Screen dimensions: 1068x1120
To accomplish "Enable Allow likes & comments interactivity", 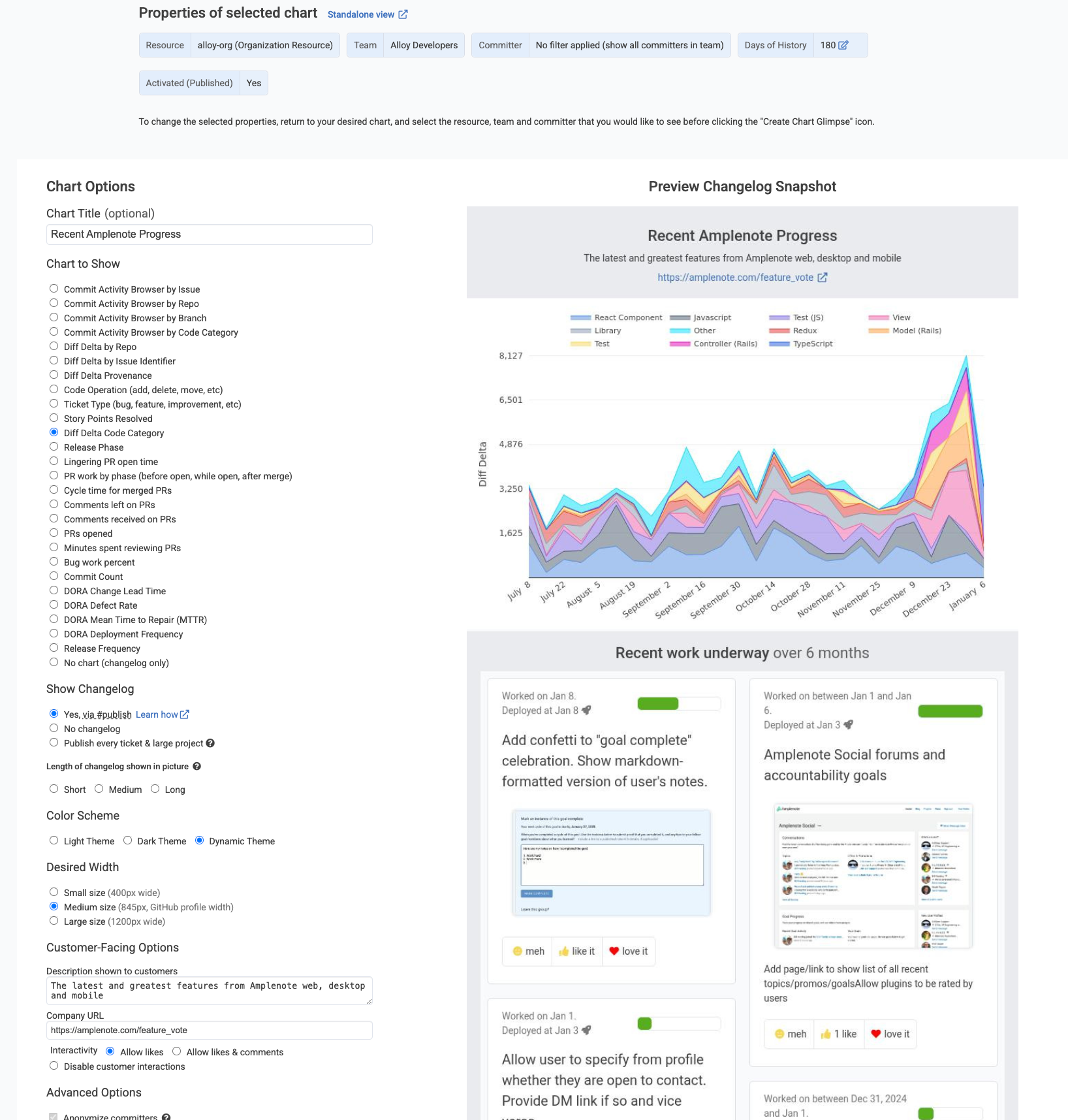I will (177, 1051).
